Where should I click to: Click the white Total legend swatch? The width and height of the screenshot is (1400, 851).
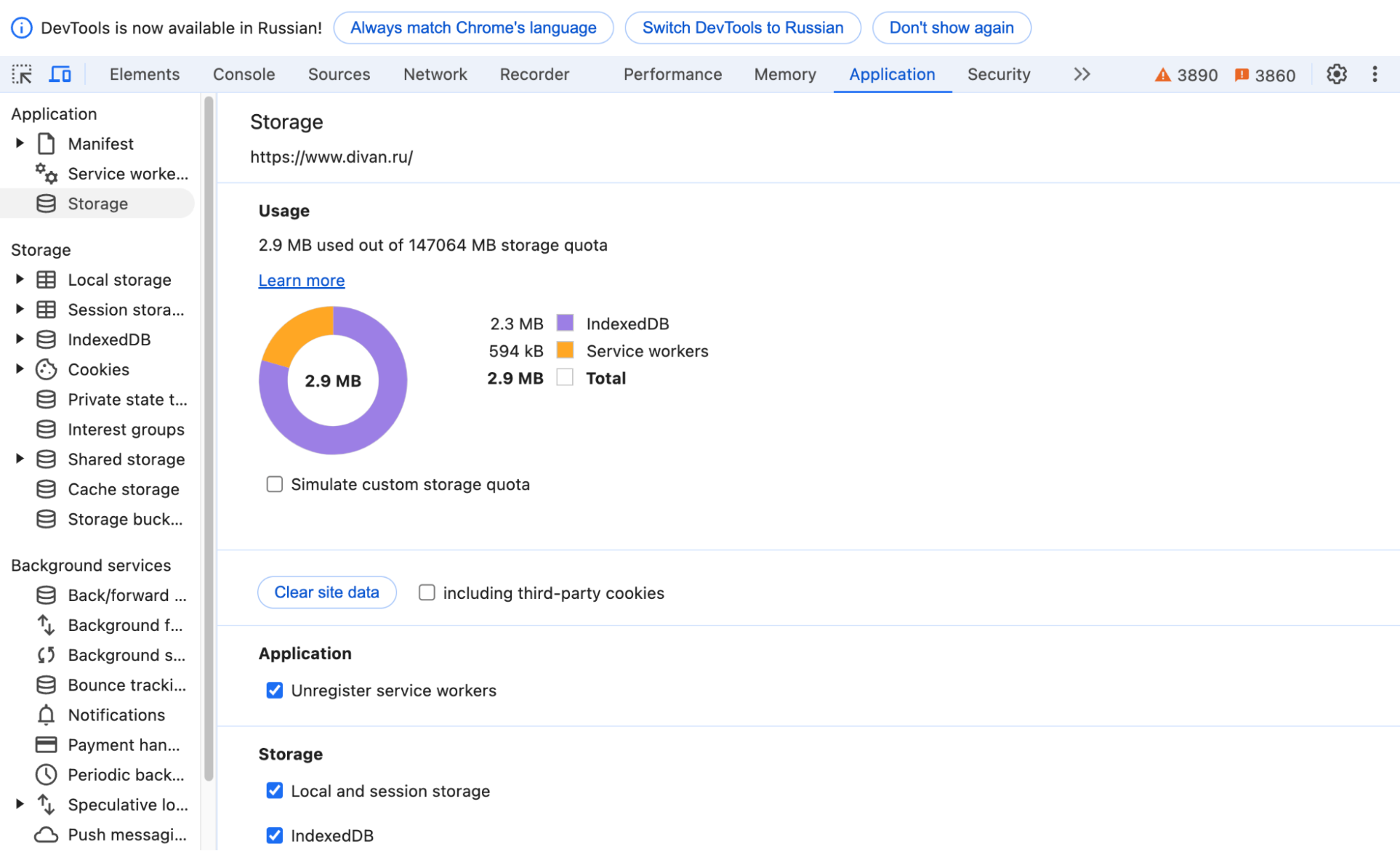click(564, 378)
